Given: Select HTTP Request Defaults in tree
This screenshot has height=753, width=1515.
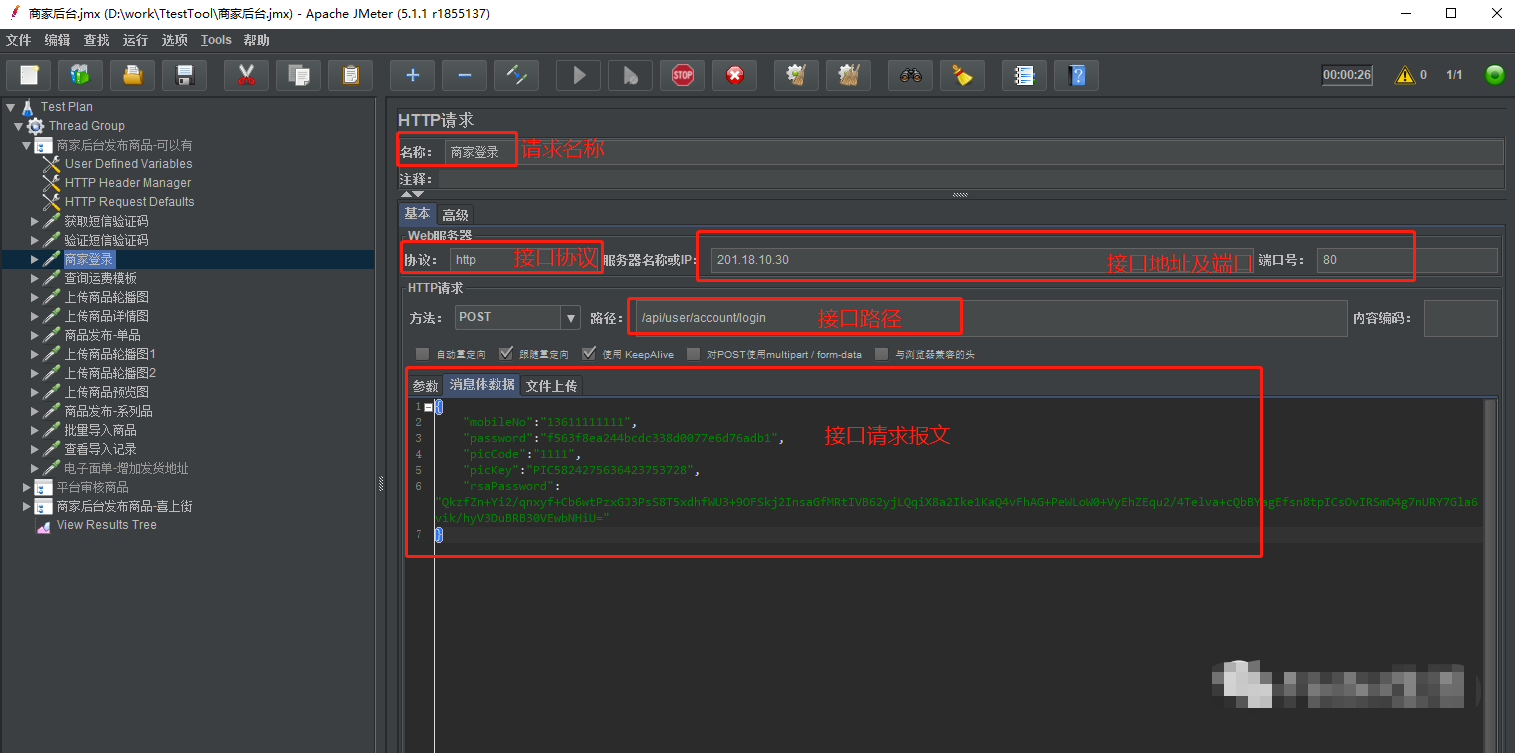Looking at the screenshot, I should pos(129,202).
